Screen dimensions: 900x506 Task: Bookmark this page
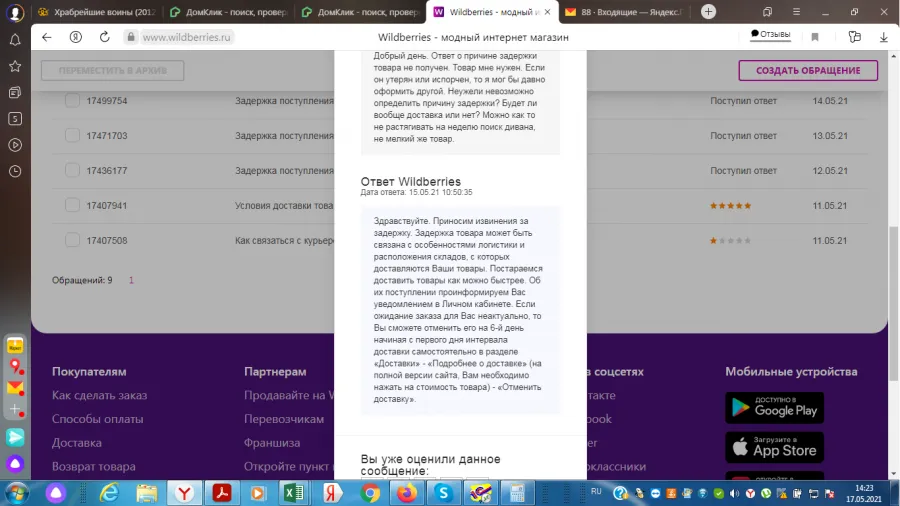pyautogui.click(x=814, y=37)
